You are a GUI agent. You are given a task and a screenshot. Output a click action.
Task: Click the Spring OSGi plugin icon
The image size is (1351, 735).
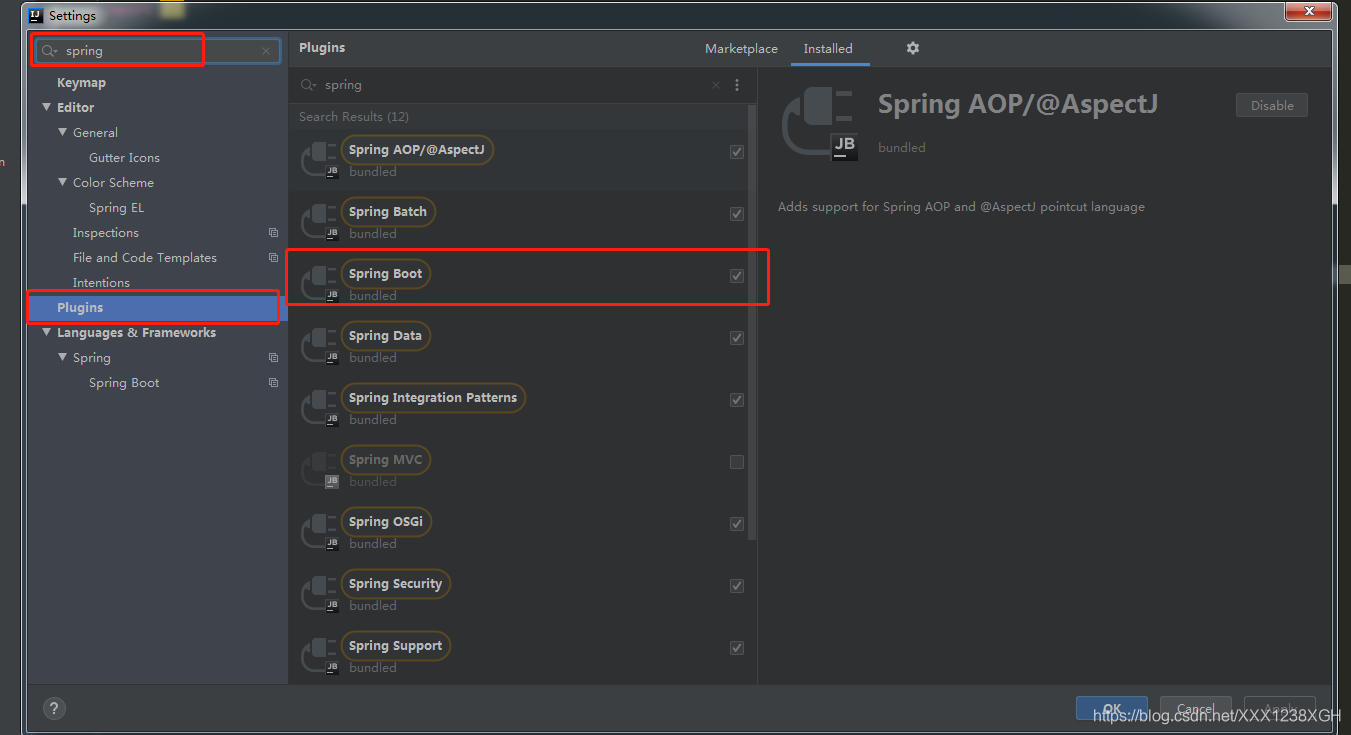point(320,531)
